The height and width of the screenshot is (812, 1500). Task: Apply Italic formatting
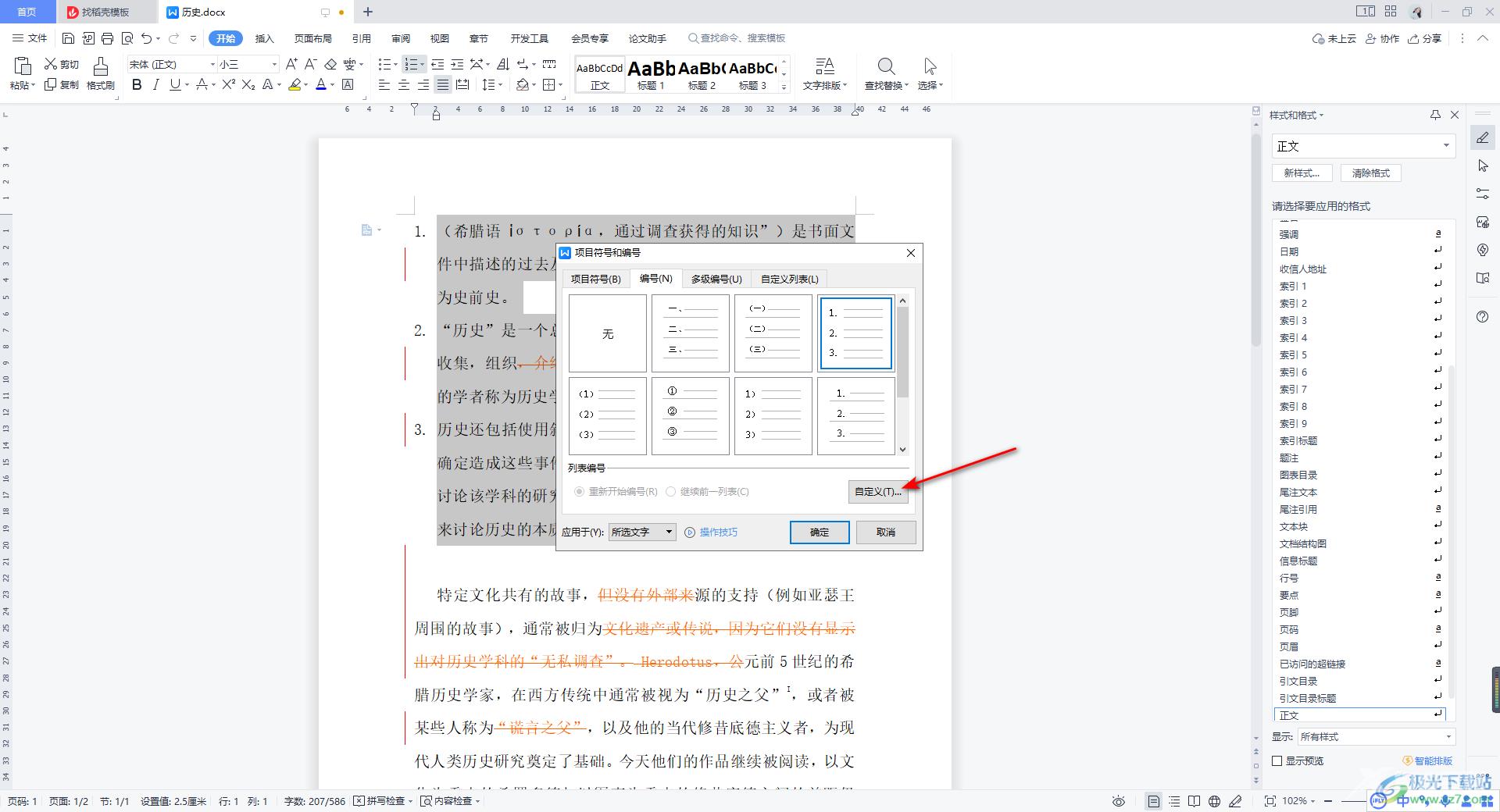point(155,84)
